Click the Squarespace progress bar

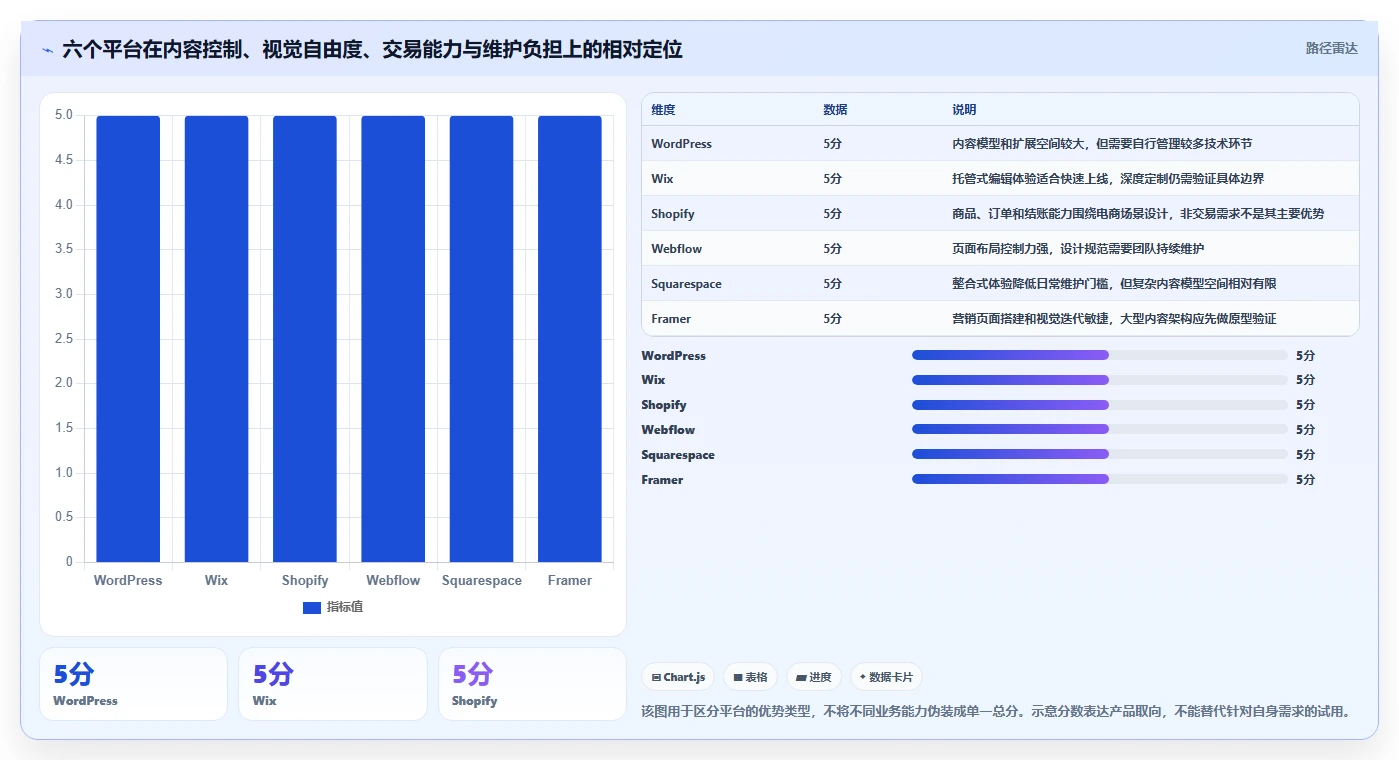click(1099, 455)
